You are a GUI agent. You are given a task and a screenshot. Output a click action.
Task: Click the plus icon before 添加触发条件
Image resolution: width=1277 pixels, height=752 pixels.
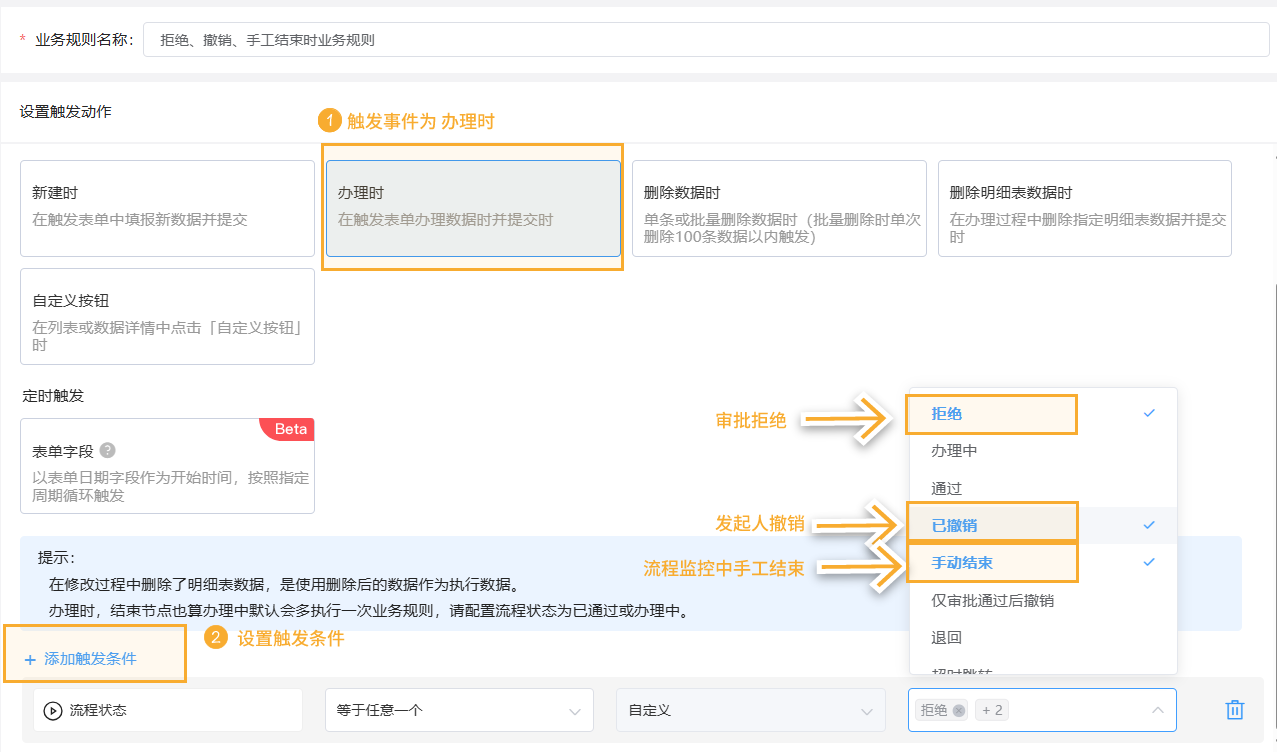tap(30, 660)
